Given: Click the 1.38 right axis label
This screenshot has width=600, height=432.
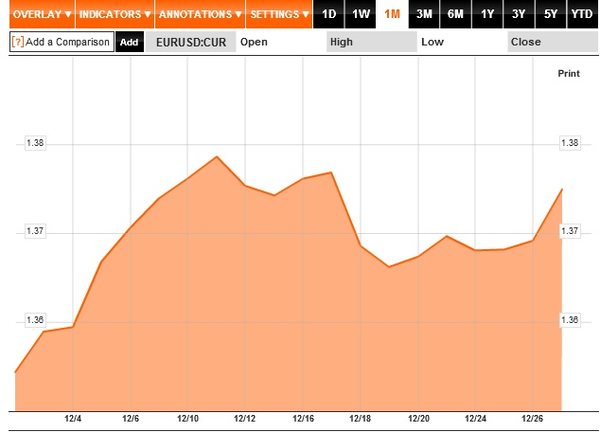Looking at the screenshot, I should (x=570, y=143).
